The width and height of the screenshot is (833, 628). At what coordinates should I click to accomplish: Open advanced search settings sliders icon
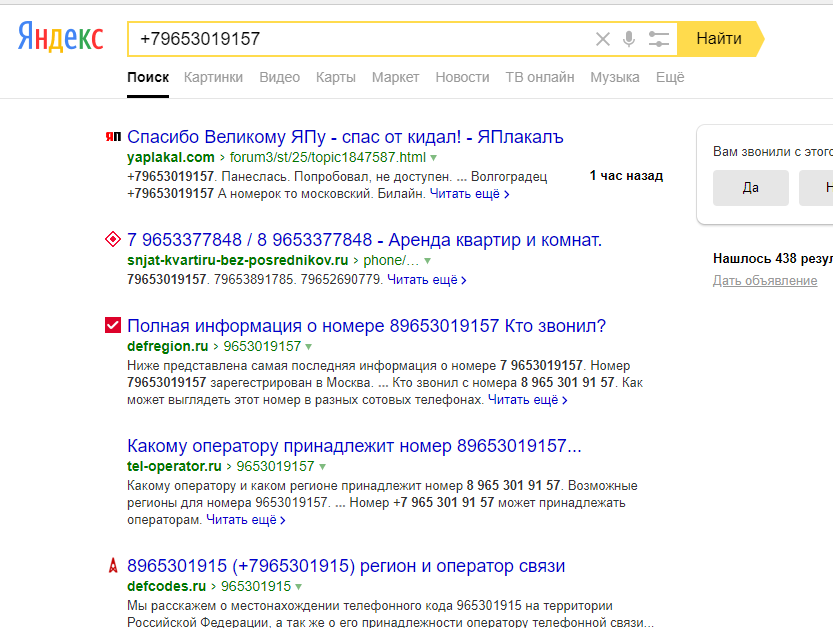pos(659,39)
